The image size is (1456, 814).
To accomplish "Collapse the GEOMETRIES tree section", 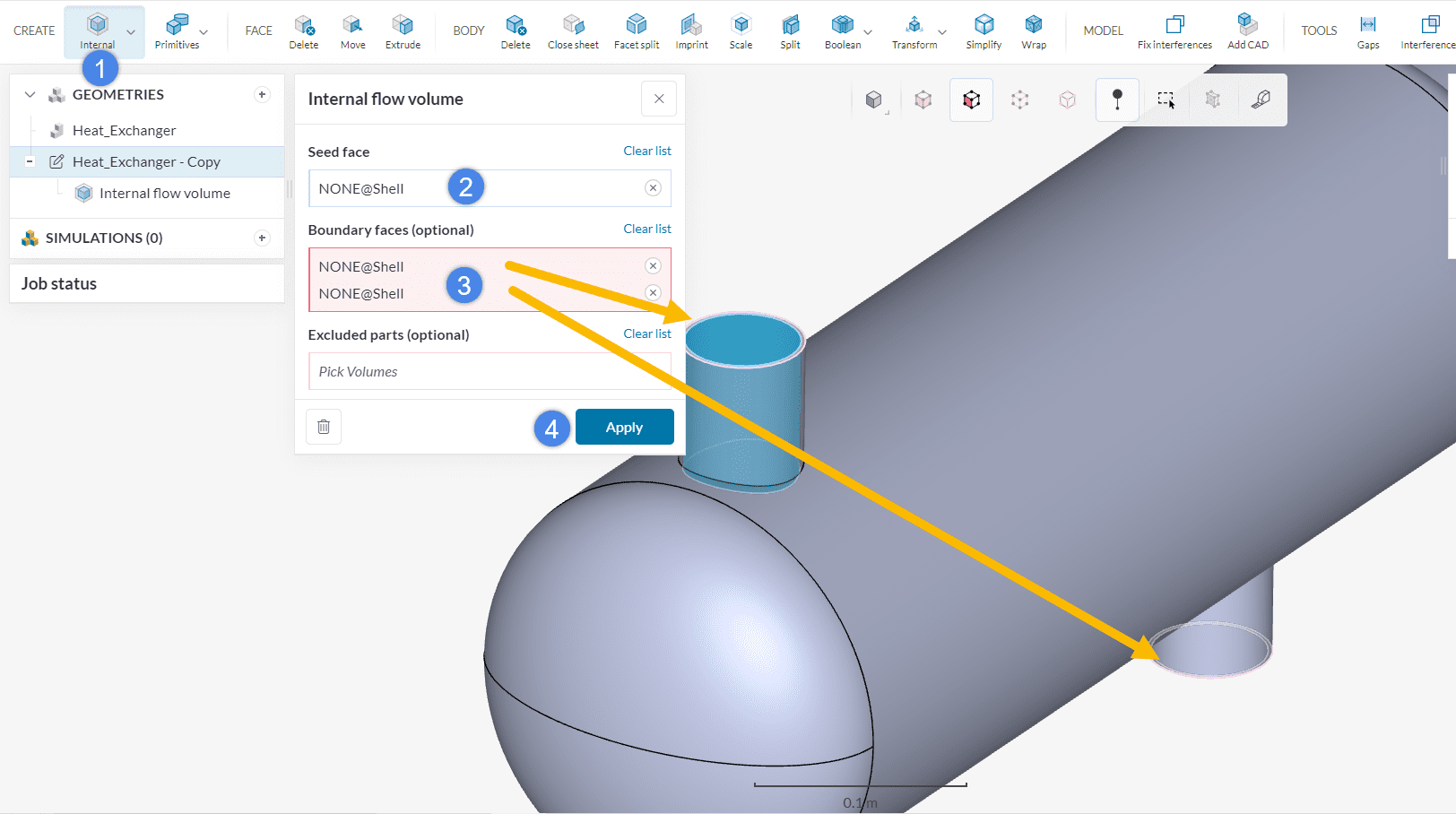I will (x=30, y=95).
